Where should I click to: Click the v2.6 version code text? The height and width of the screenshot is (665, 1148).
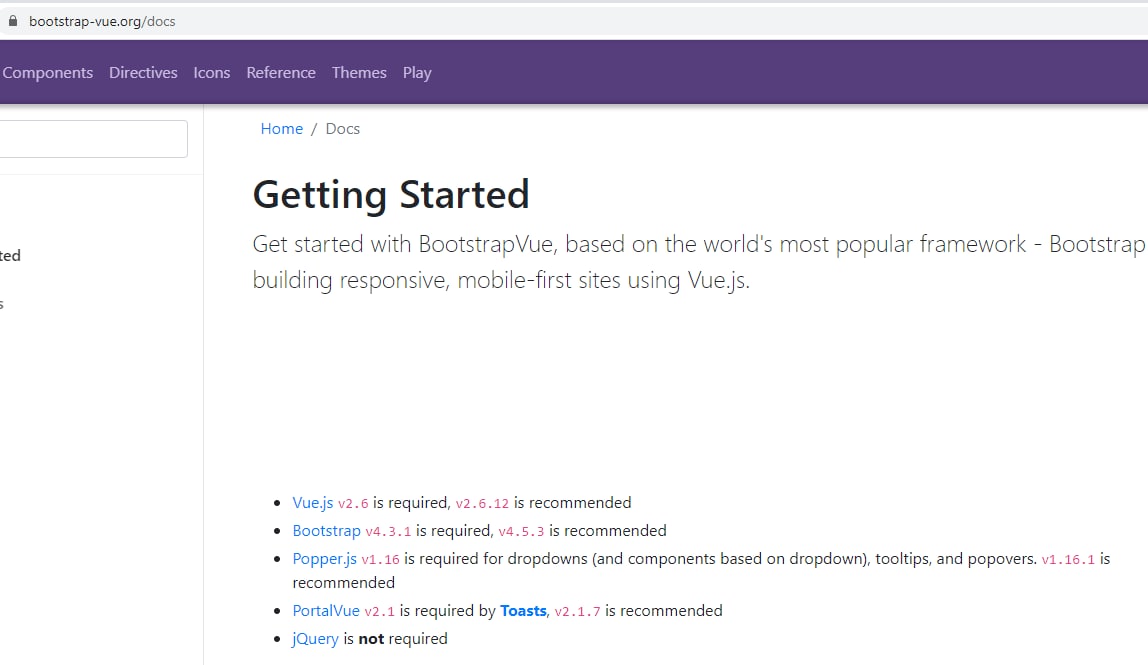[x=353, y=504]
